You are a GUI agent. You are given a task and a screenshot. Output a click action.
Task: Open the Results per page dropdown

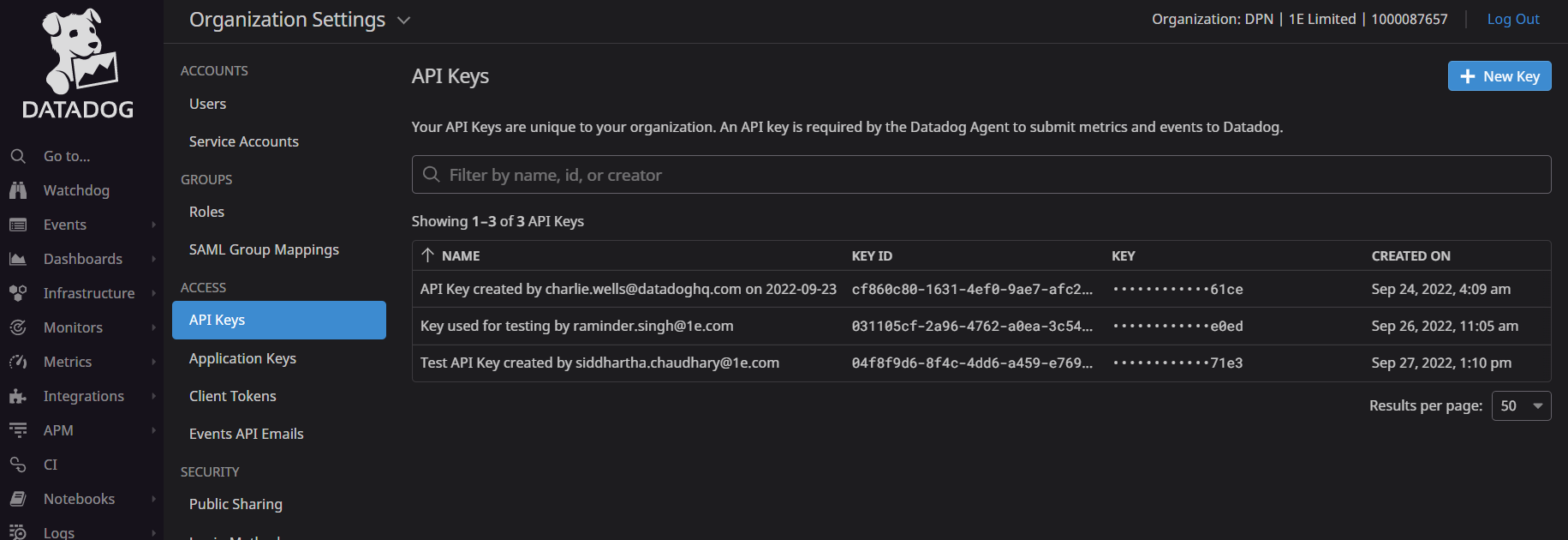1521,405
